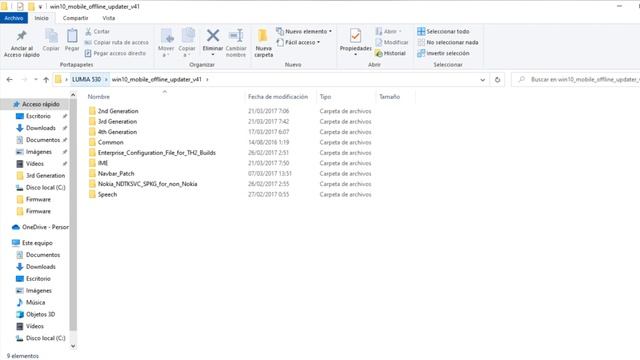Click Invertir selección
The width and height of the screenshot is (640, 360).
[x=443, y=53]
